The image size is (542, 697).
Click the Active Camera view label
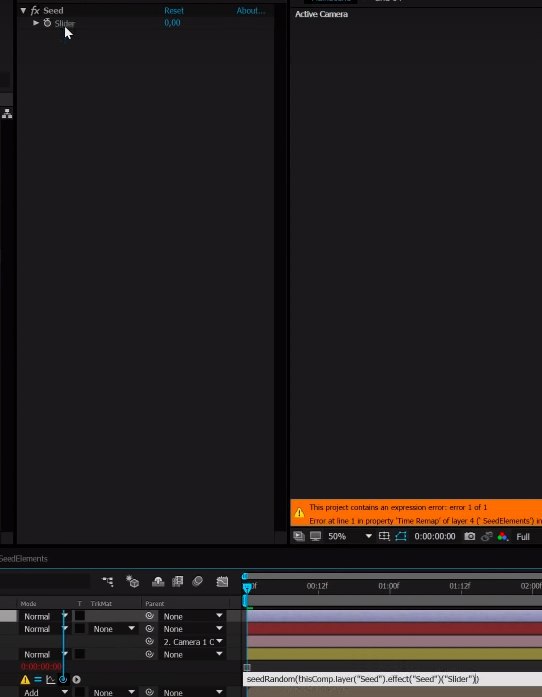[321, 14]
